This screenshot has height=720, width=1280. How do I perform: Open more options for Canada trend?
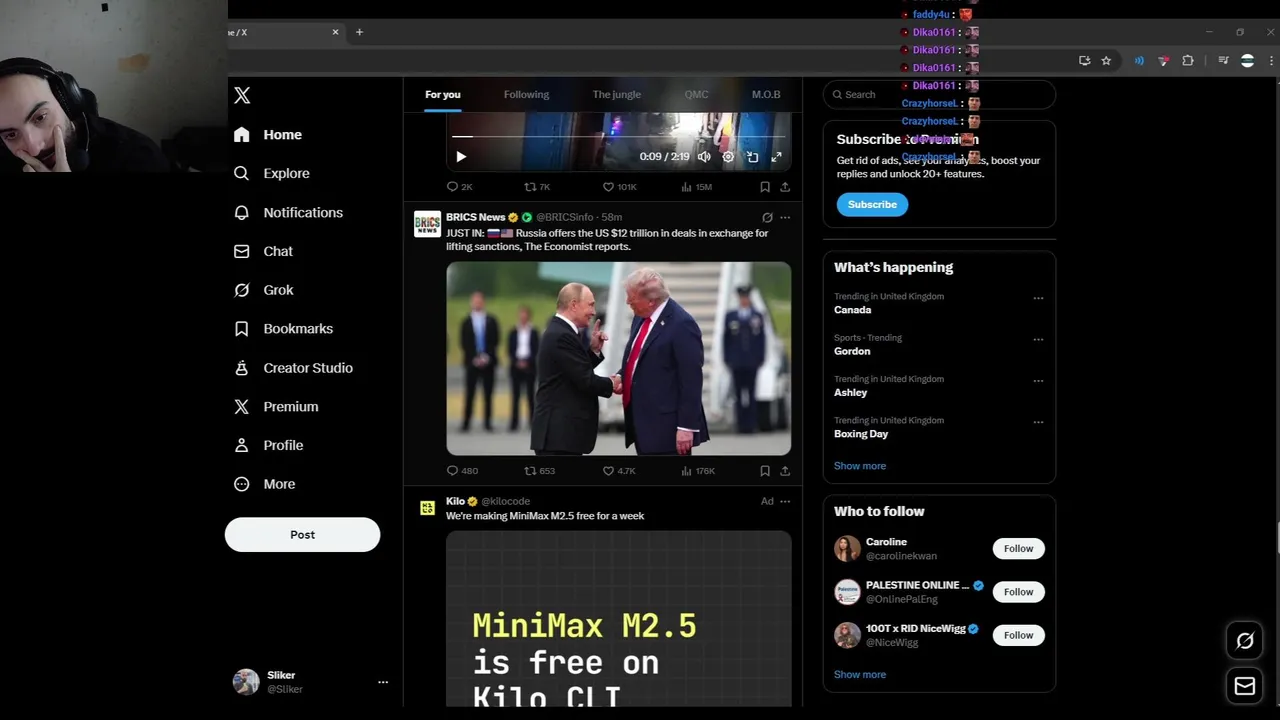click(x=1038, y=298)
